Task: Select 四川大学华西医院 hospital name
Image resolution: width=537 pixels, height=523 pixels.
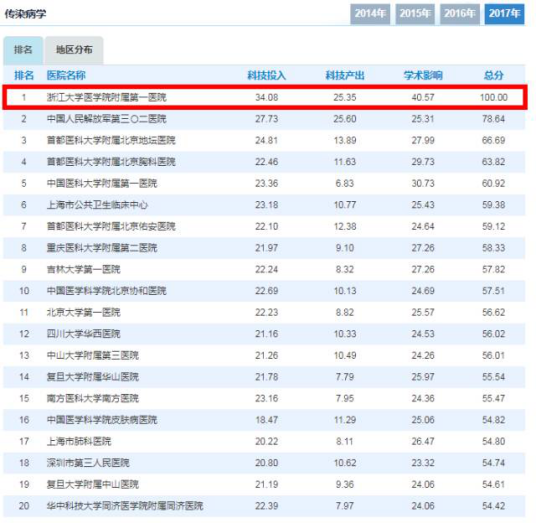Action: [84, 334]
